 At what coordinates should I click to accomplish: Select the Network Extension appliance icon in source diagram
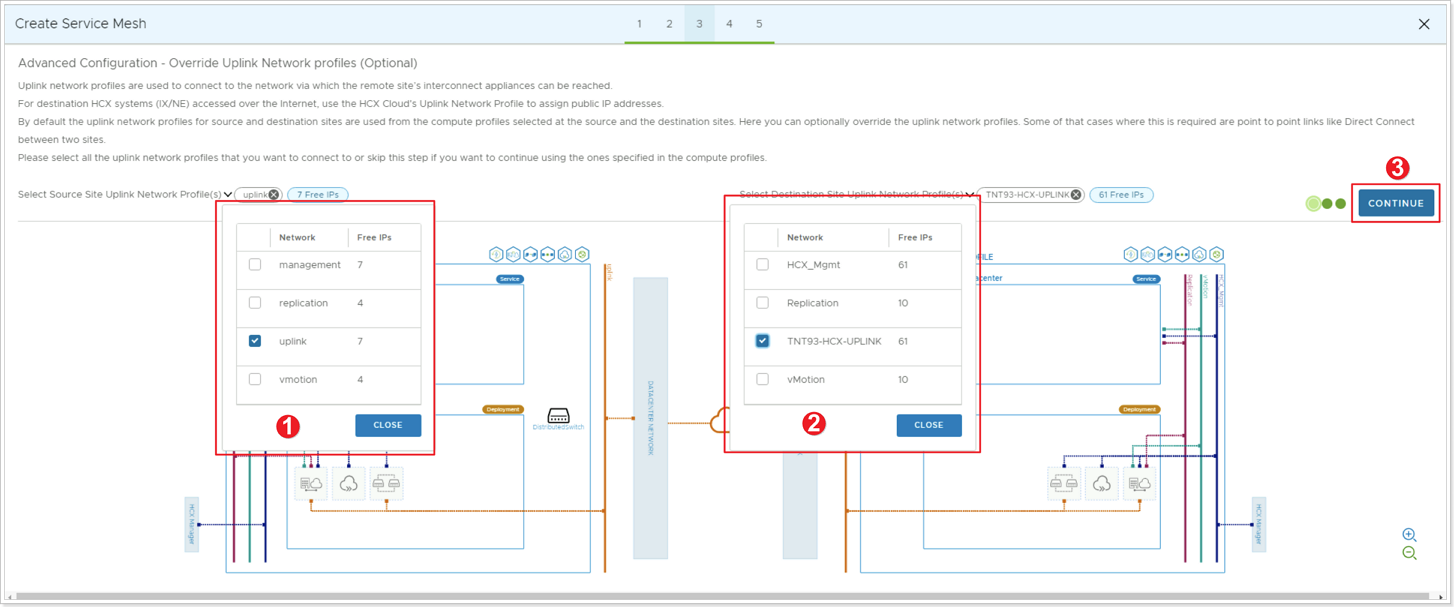[x=387, y=483]
